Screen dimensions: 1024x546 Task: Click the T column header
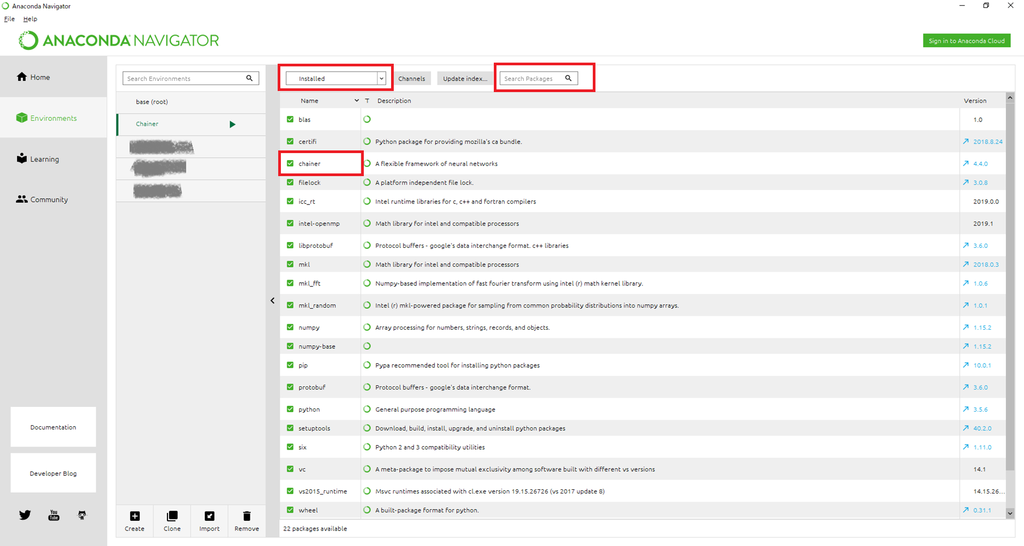tap(367, 101)
